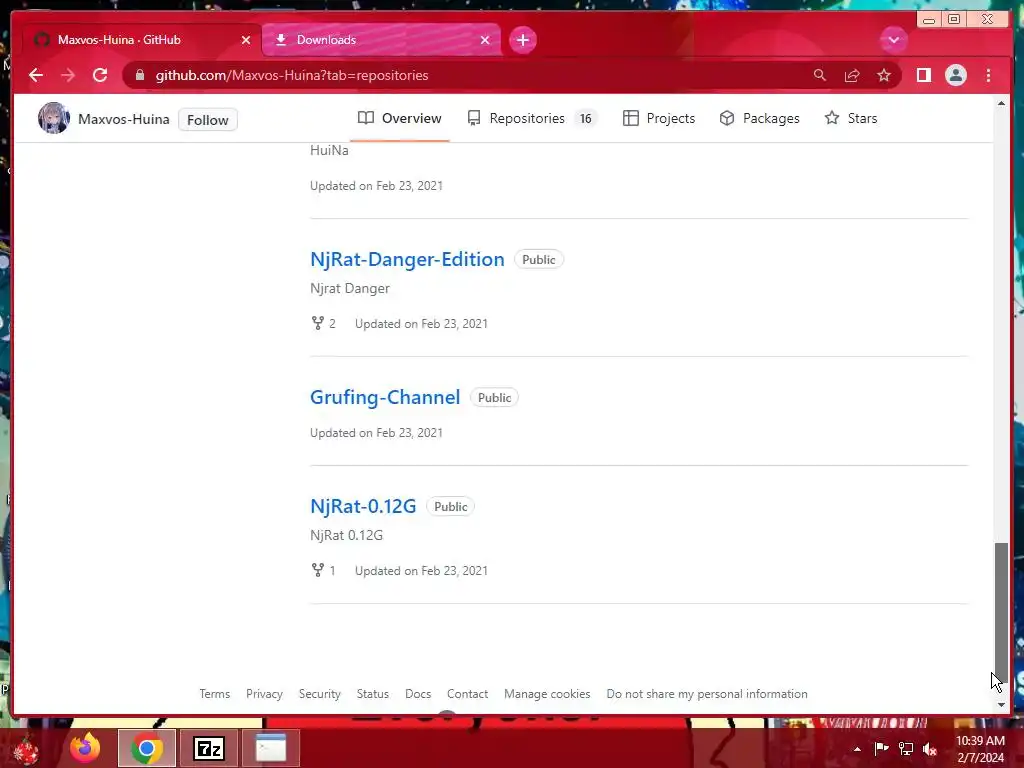Click the search magnifier in address bar

click(x=820, y=75)
